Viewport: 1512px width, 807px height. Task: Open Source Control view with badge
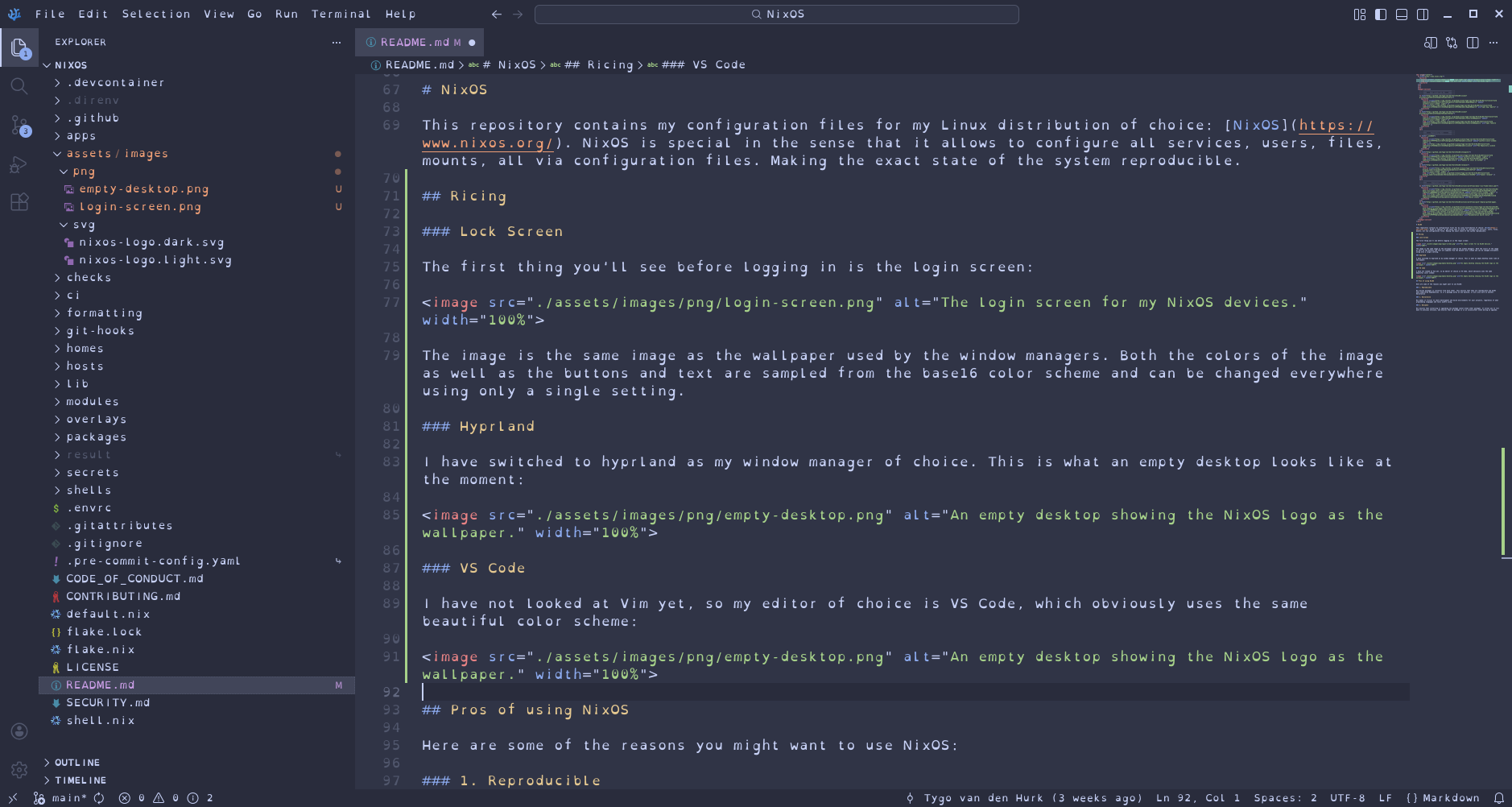pos(19,125)
